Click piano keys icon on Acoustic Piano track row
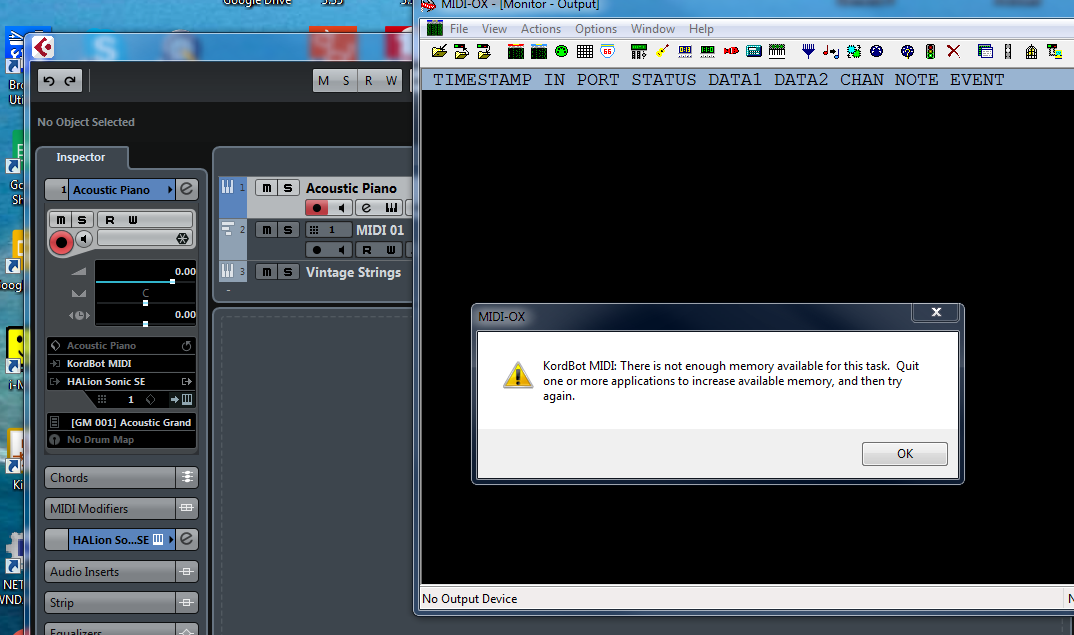The image size is (1074, 635). coord(391,208)
